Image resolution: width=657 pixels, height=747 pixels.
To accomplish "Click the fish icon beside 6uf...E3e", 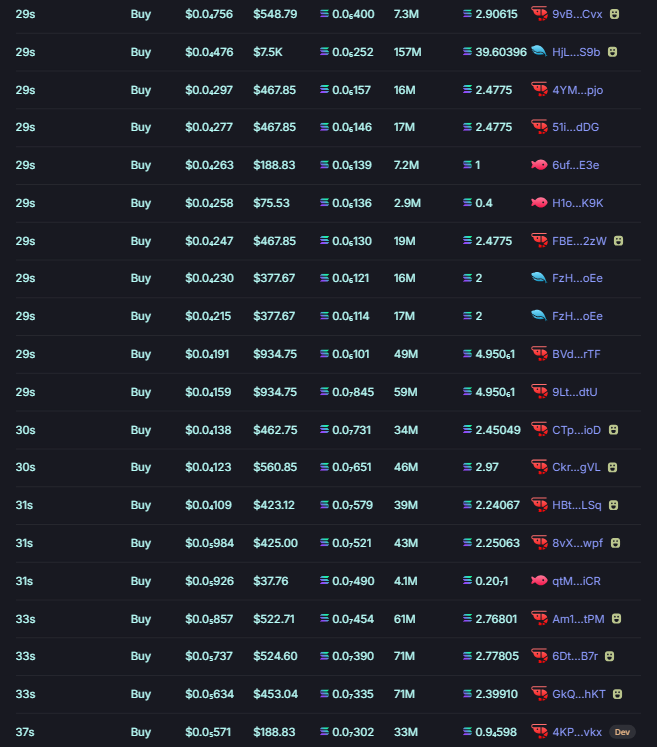I will click(x=539, y=165).
